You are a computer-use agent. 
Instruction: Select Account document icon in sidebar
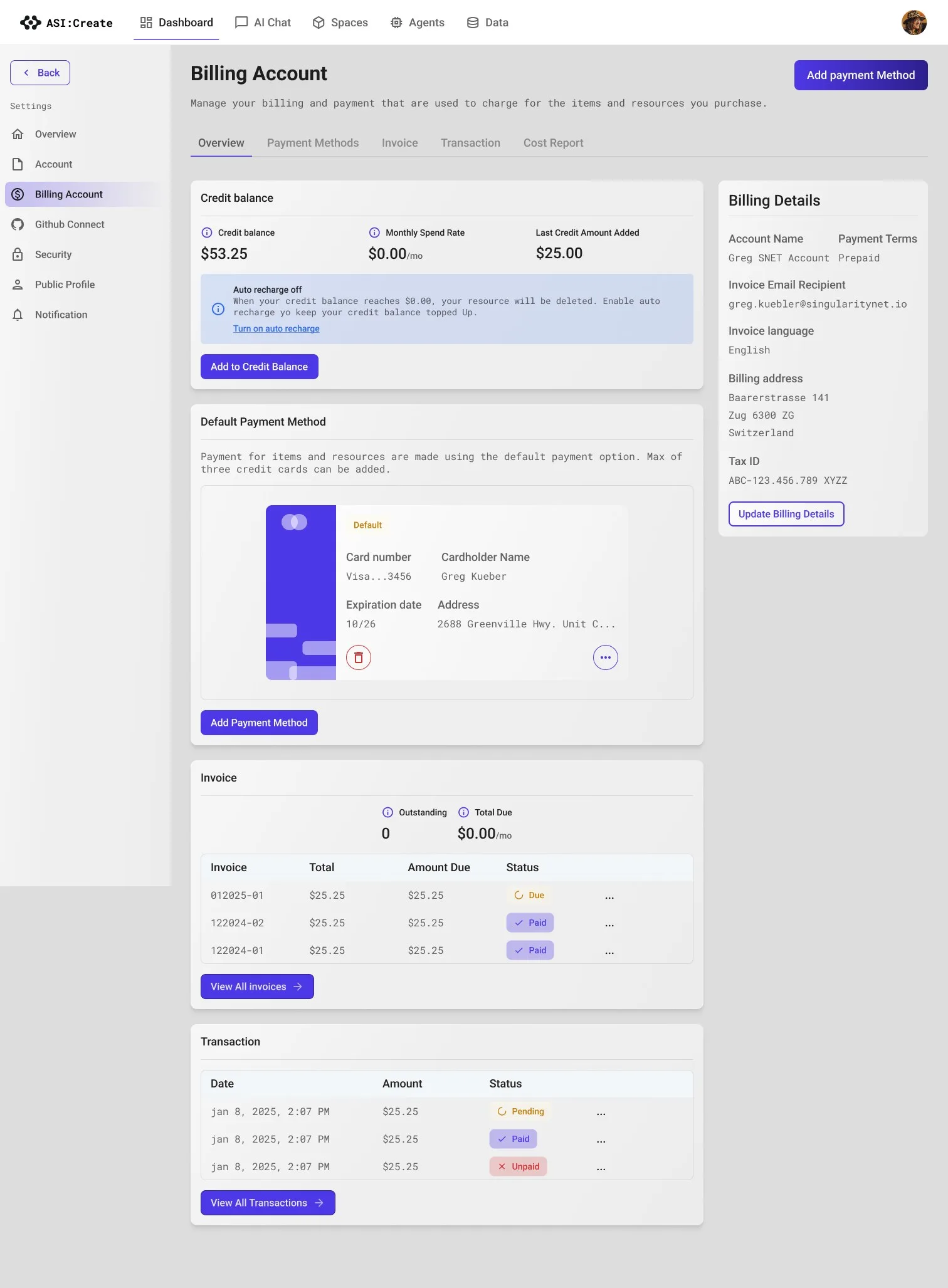click(x=18, y=164)
